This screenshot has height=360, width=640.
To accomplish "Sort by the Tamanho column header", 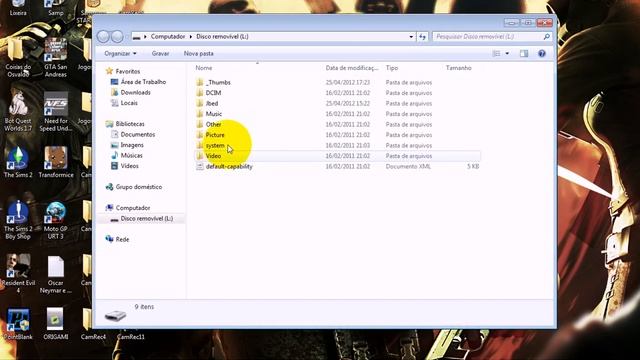I will (458, 68).
